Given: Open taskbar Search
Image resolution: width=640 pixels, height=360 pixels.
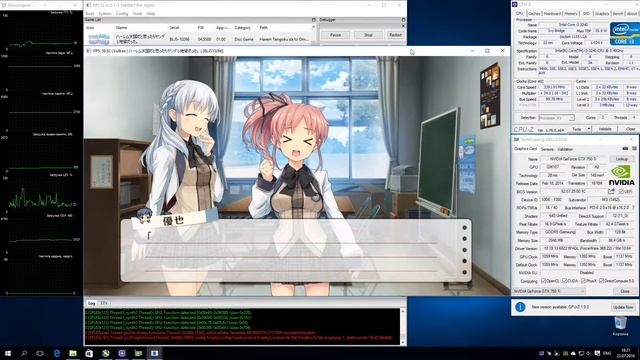Looking at the screenshot, I should click(x=24, y=353).
